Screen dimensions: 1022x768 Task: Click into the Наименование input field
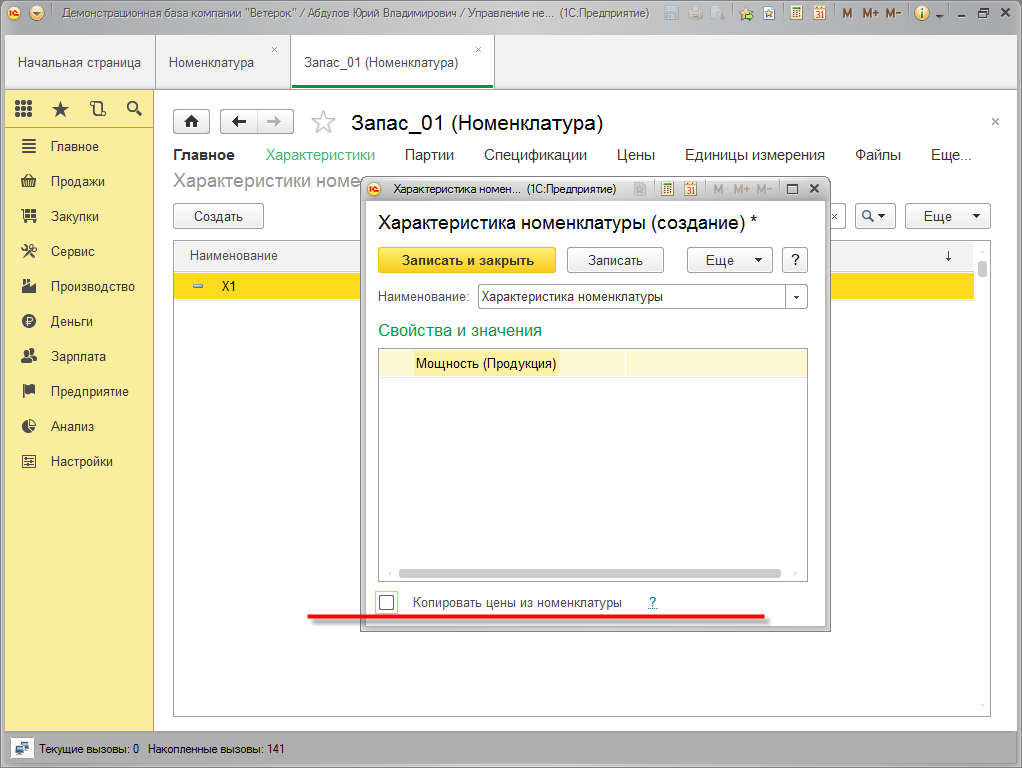[x=632, y=297]
